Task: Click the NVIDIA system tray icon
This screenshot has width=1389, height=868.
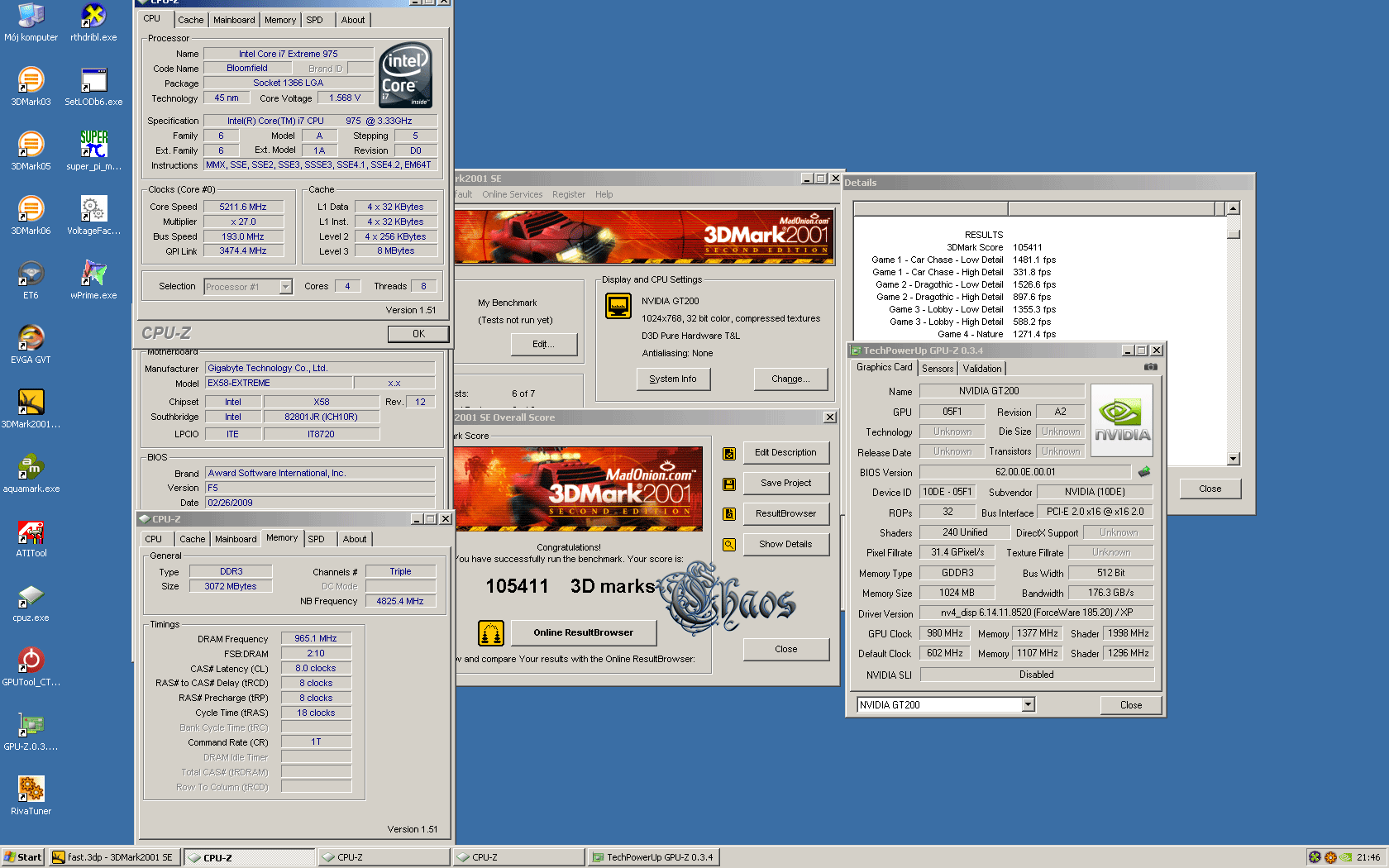Action: tap(1347, 857)
